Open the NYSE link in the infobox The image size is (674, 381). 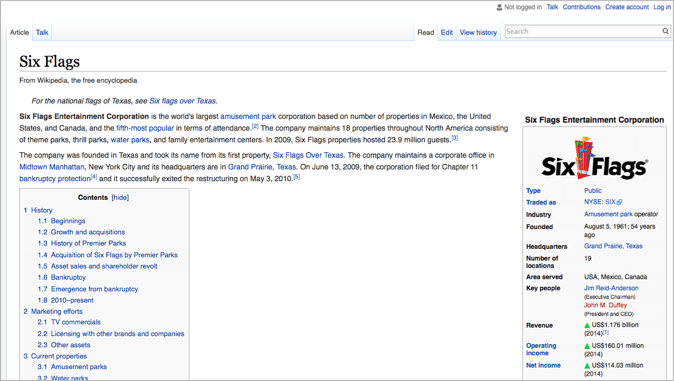pos(594,202)
